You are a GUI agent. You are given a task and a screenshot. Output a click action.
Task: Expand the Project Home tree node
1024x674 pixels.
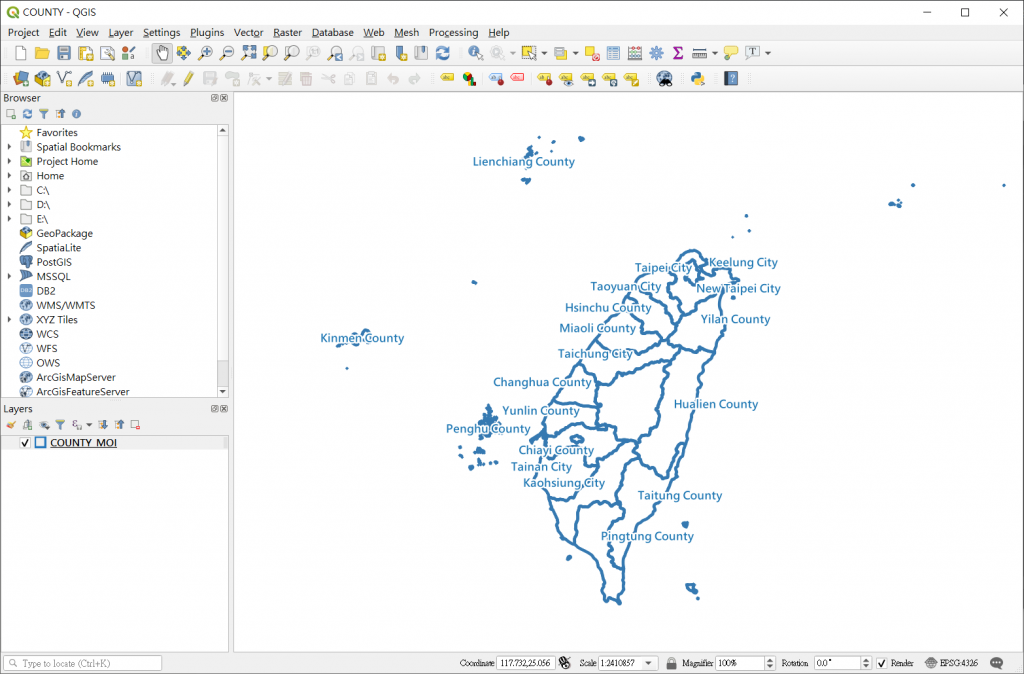[x=9, y=161]
